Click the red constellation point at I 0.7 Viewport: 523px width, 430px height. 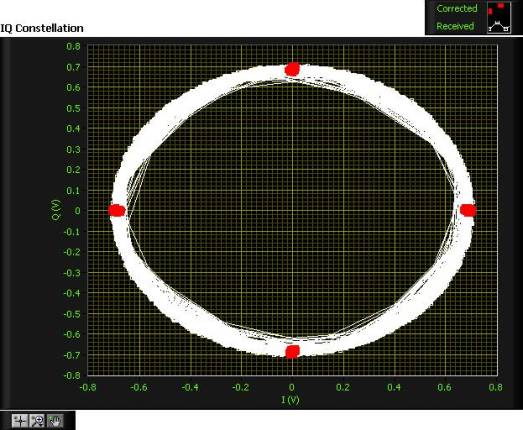coord(468,210)
